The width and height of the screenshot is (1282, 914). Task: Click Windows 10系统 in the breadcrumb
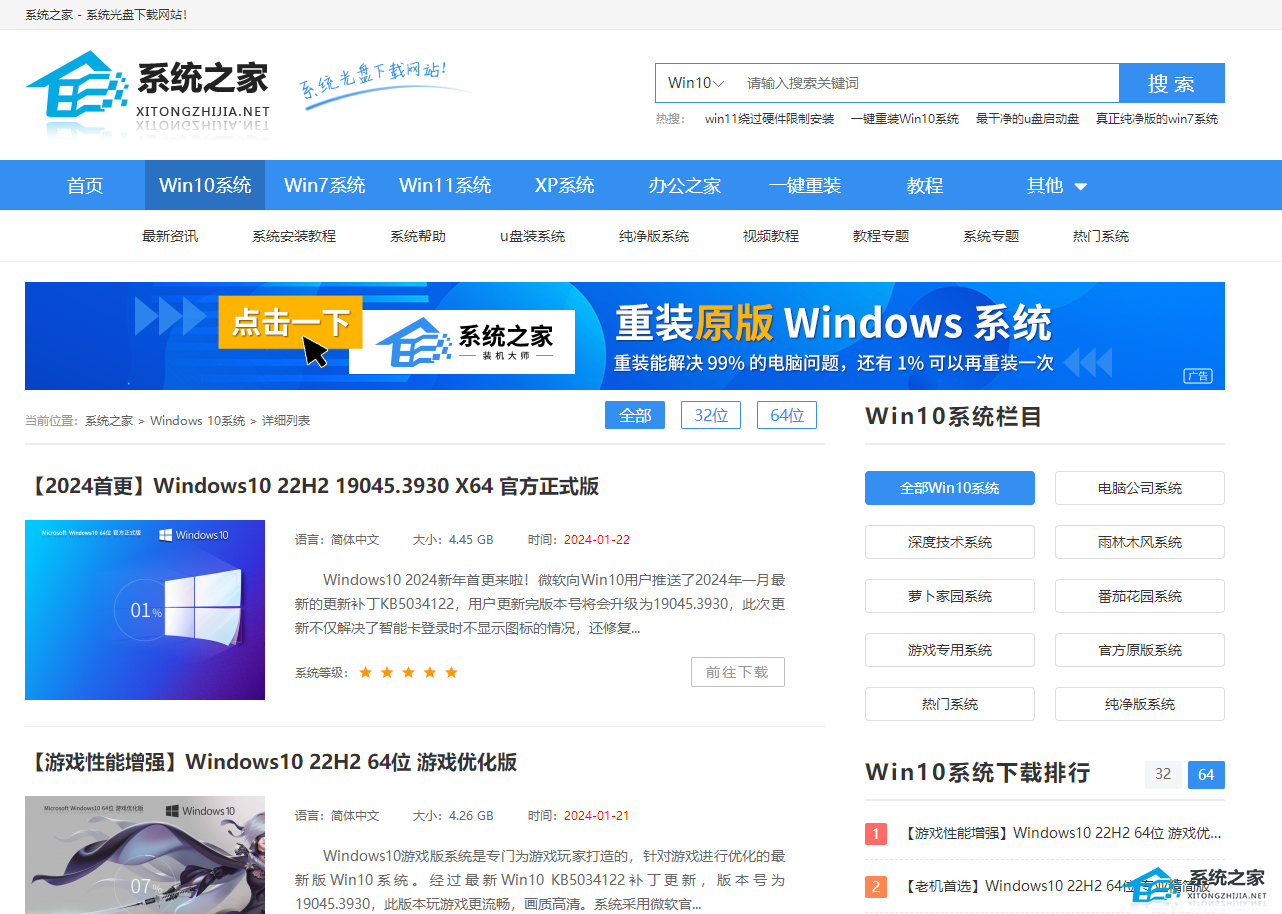198,421
